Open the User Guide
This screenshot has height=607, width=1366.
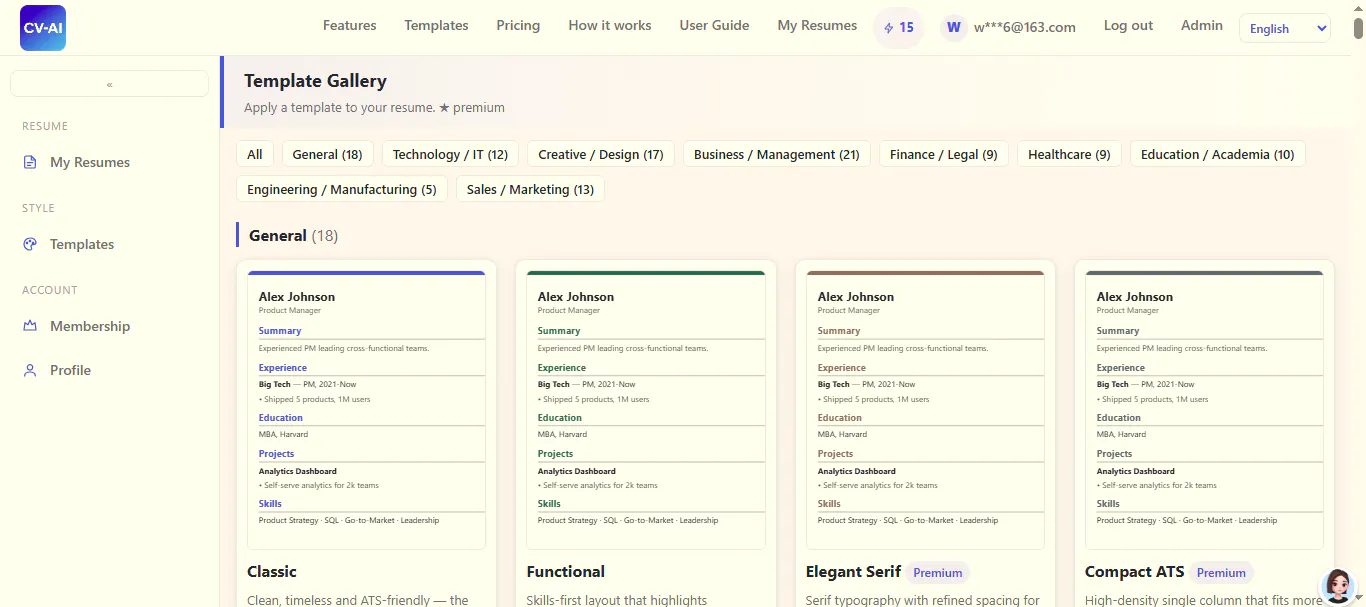click(714, 26)
